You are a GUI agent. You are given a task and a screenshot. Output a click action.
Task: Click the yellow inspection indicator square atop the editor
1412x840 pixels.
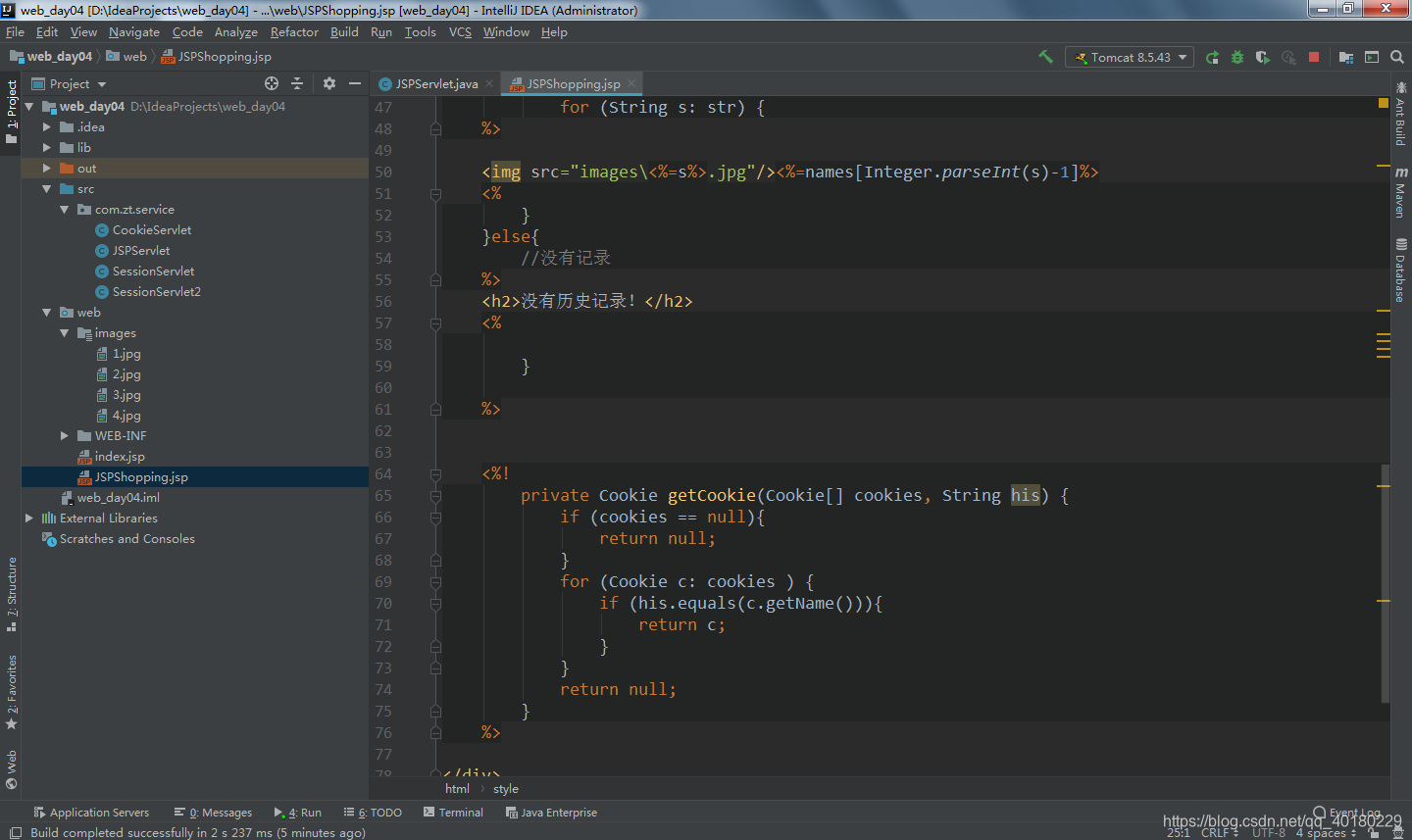(1384, 102)
